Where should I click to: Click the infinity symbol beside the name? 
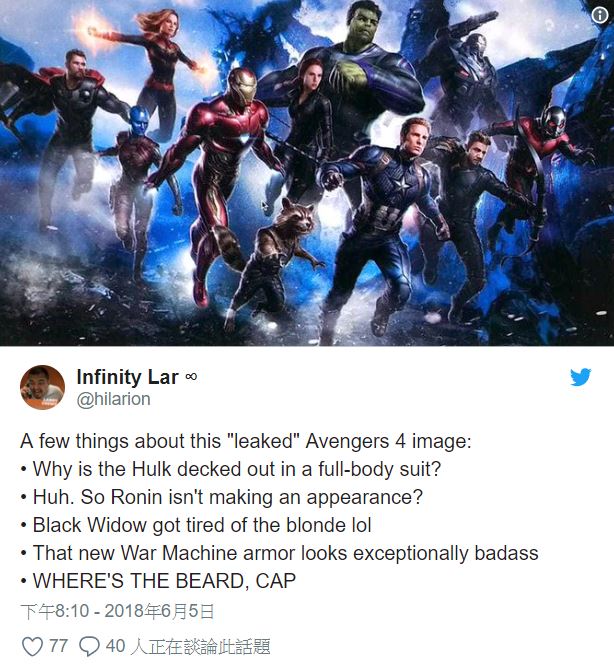click(191, 377)
